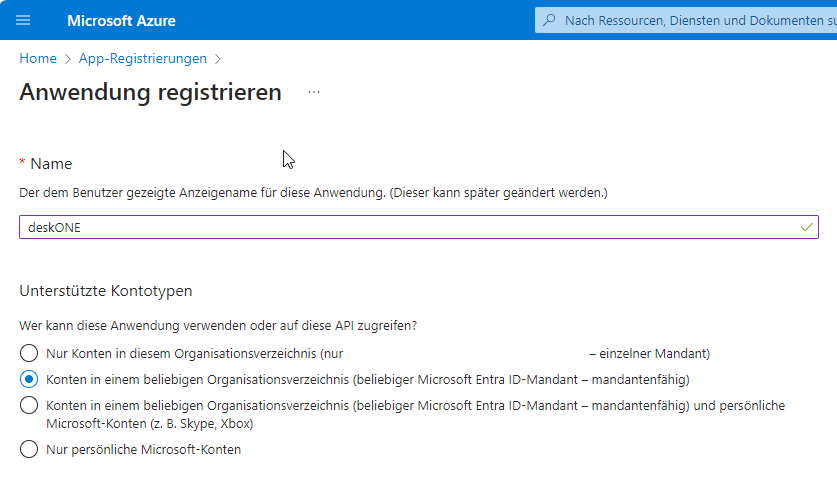This screenshot has width=837, height=479.
Task: Click the green validation checkmark in name field
Action: [807, 227]
